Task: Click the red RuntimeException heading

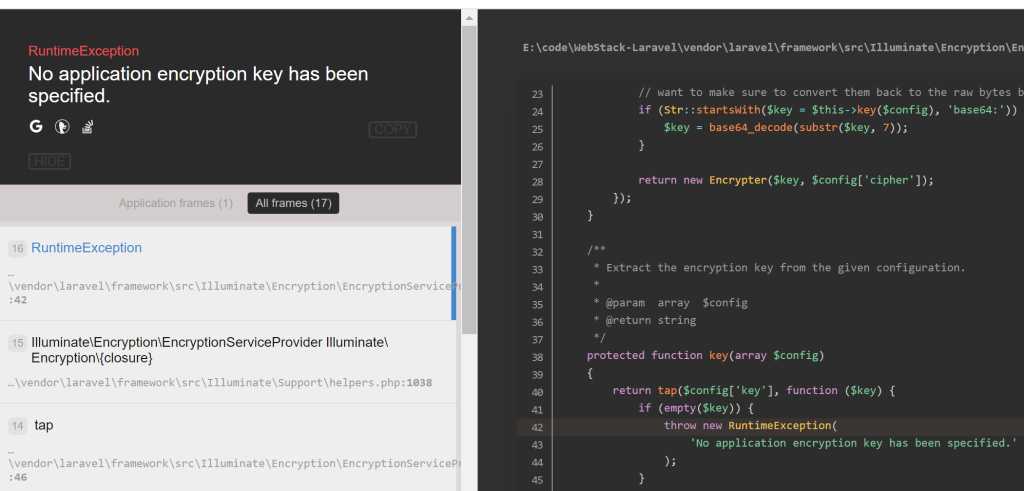Action: pos(84,51)
